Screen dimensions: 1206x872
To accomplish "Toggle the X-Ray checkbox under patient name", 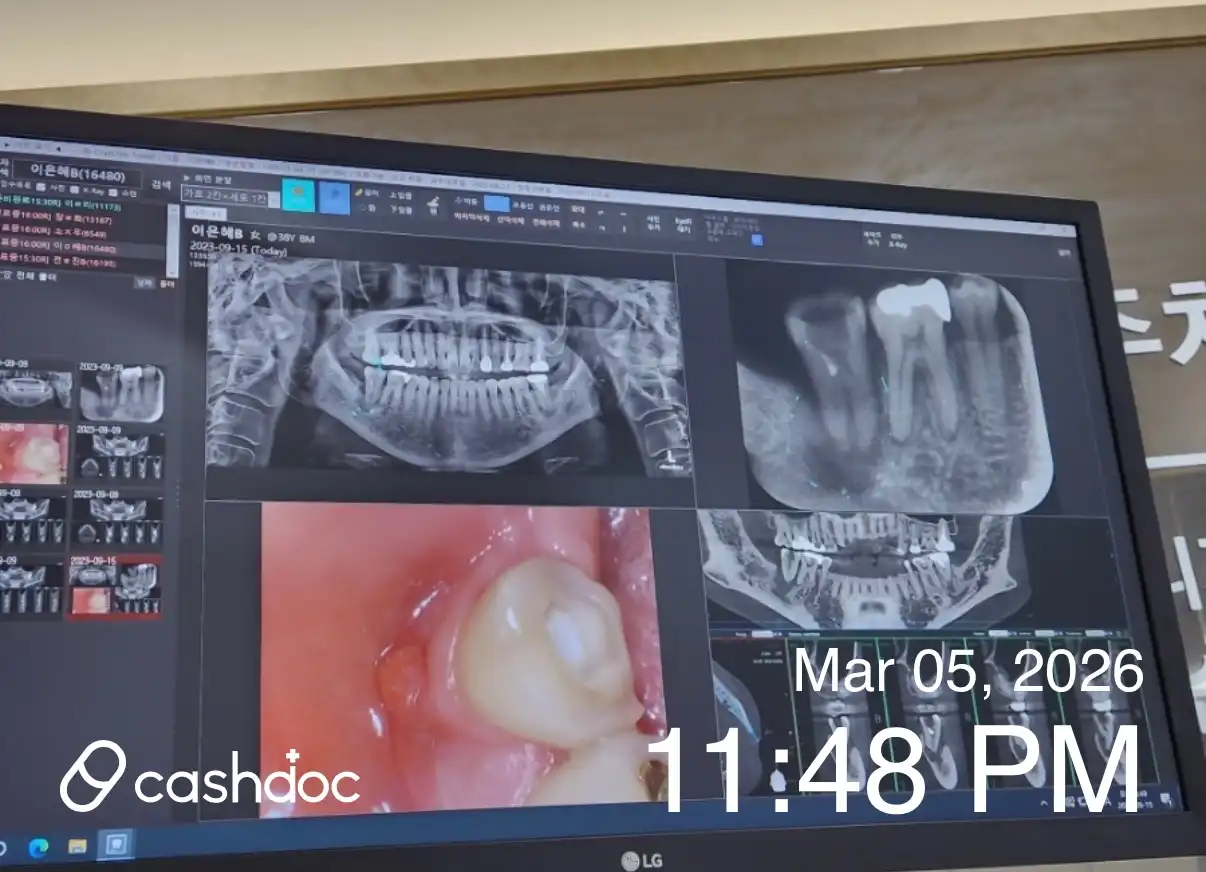I will coord(75,188).
